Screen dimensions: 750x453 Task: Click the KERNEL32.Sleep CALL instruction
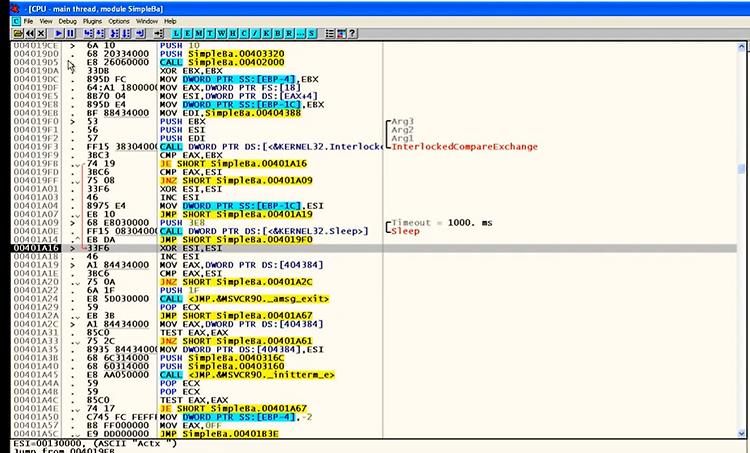click(x=264, y=231)
